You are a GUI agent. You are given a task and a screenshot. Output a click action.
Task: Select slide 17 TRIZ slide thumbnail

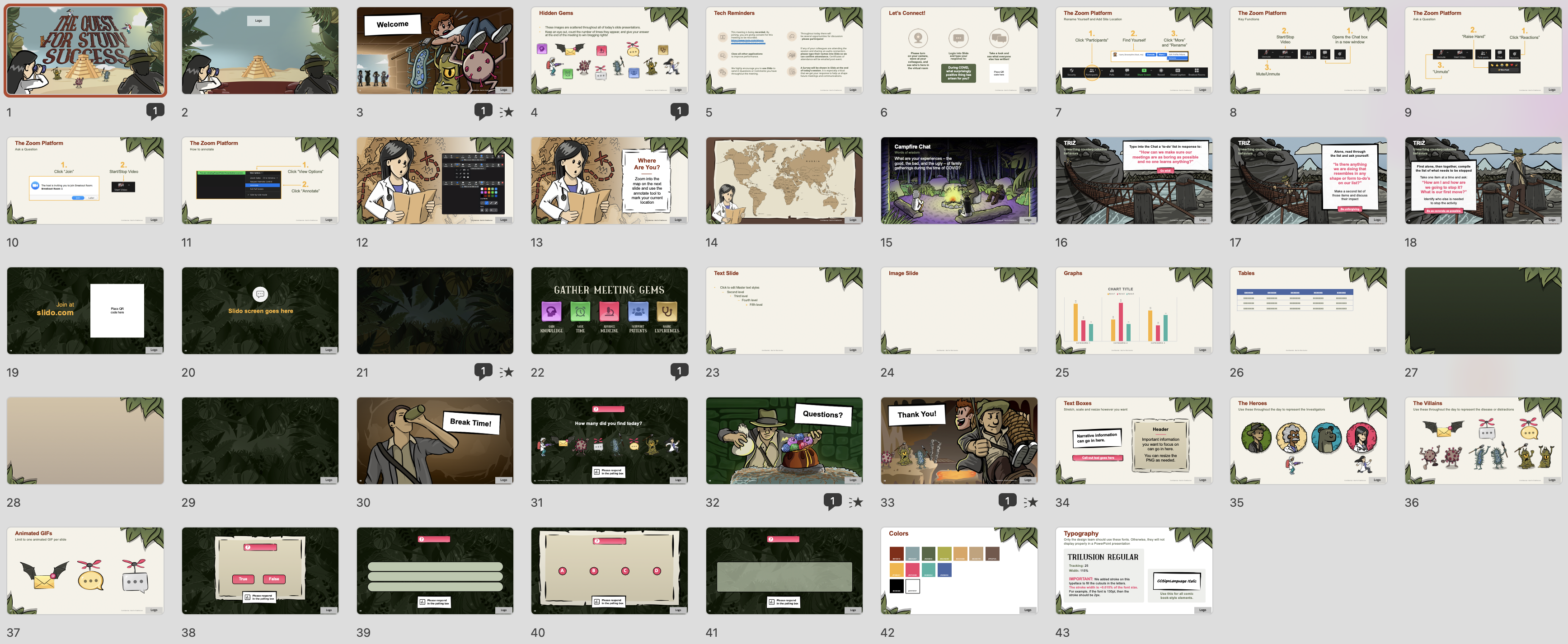click(x=1309, y=181)
